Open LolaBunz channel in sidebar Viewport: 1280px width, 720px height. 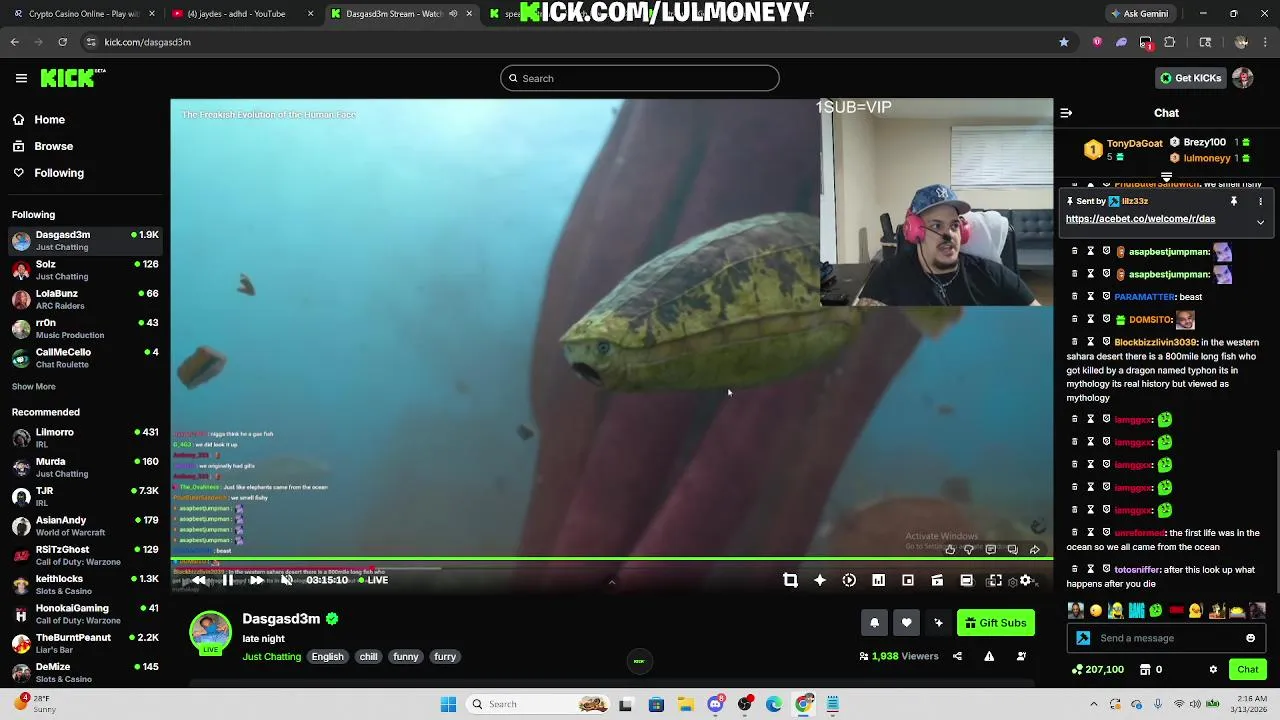pos(85,299)
